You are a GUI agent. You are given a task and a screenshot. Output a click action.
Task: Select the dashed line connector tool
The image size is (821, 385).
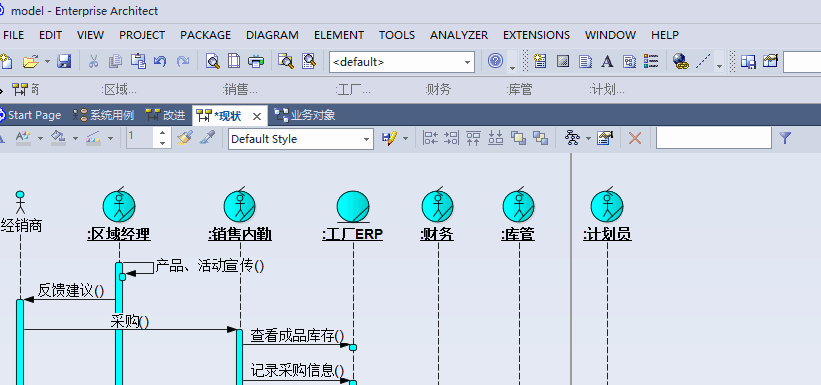tap(703, 62)
